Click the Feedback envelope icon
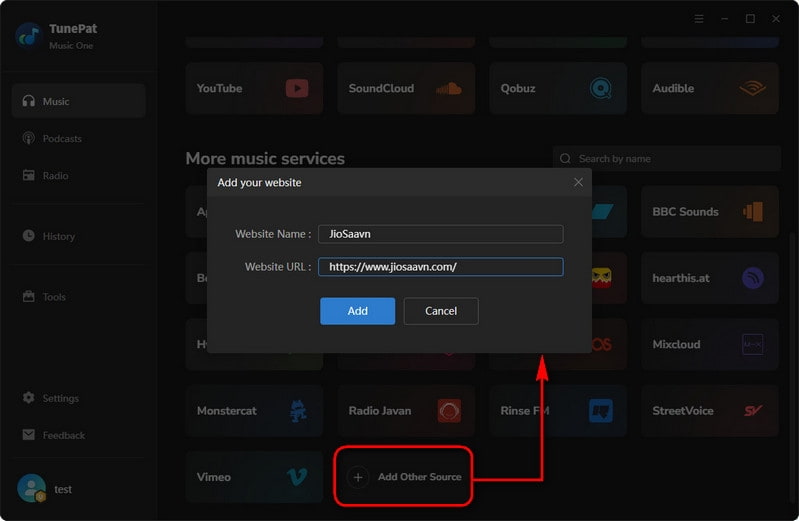This screenshot has width=799, height=521. click(x=29, y=434)
